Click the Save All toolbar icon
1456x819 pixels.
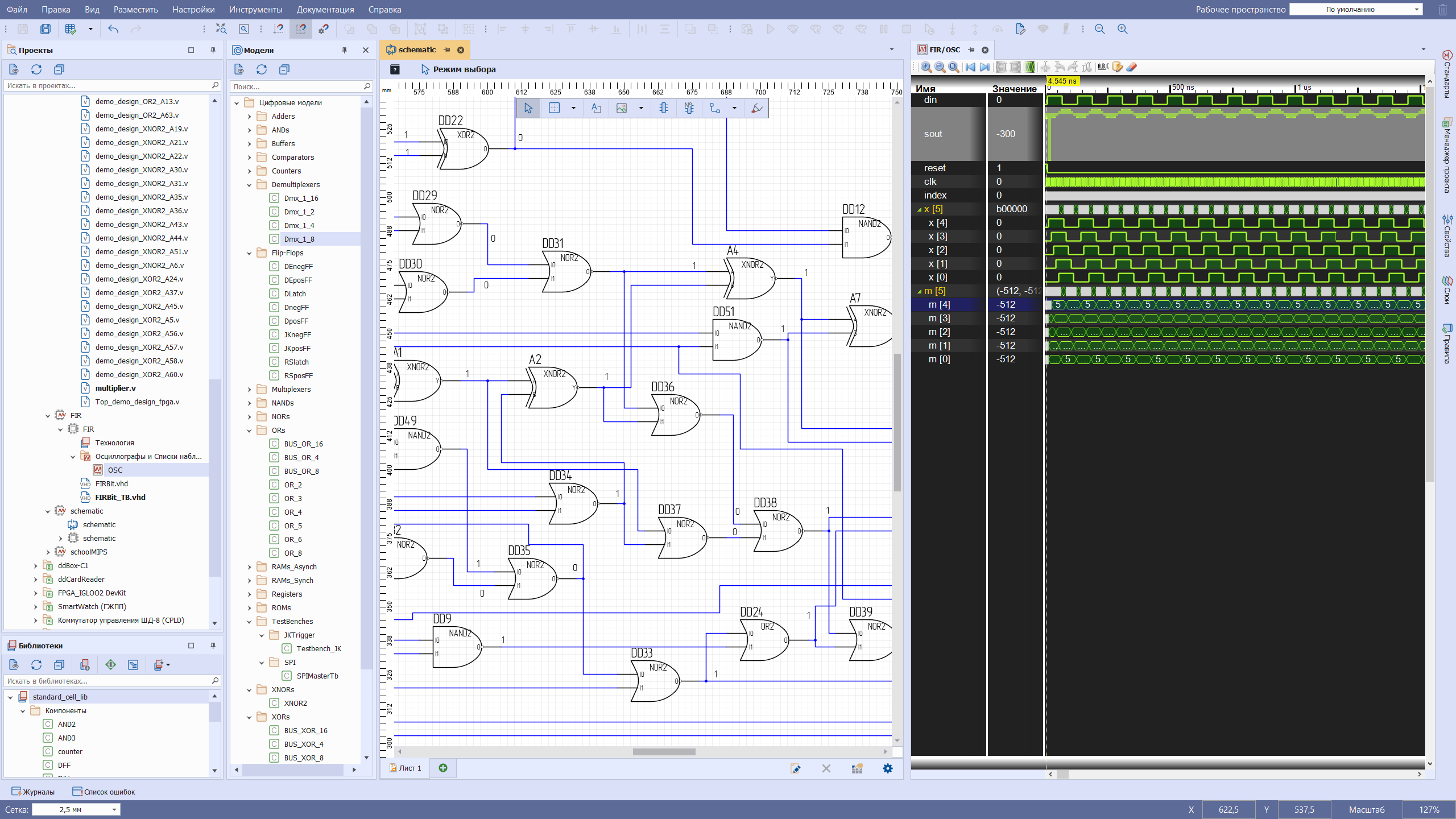pos(45,29)
